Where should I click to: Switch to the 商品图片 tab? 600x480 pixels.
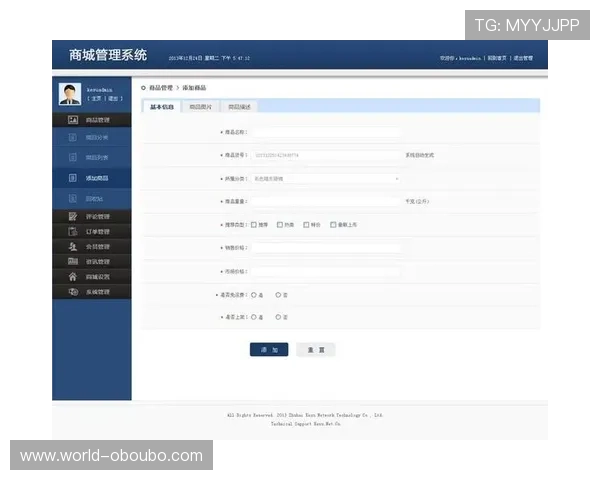(201, 107)
